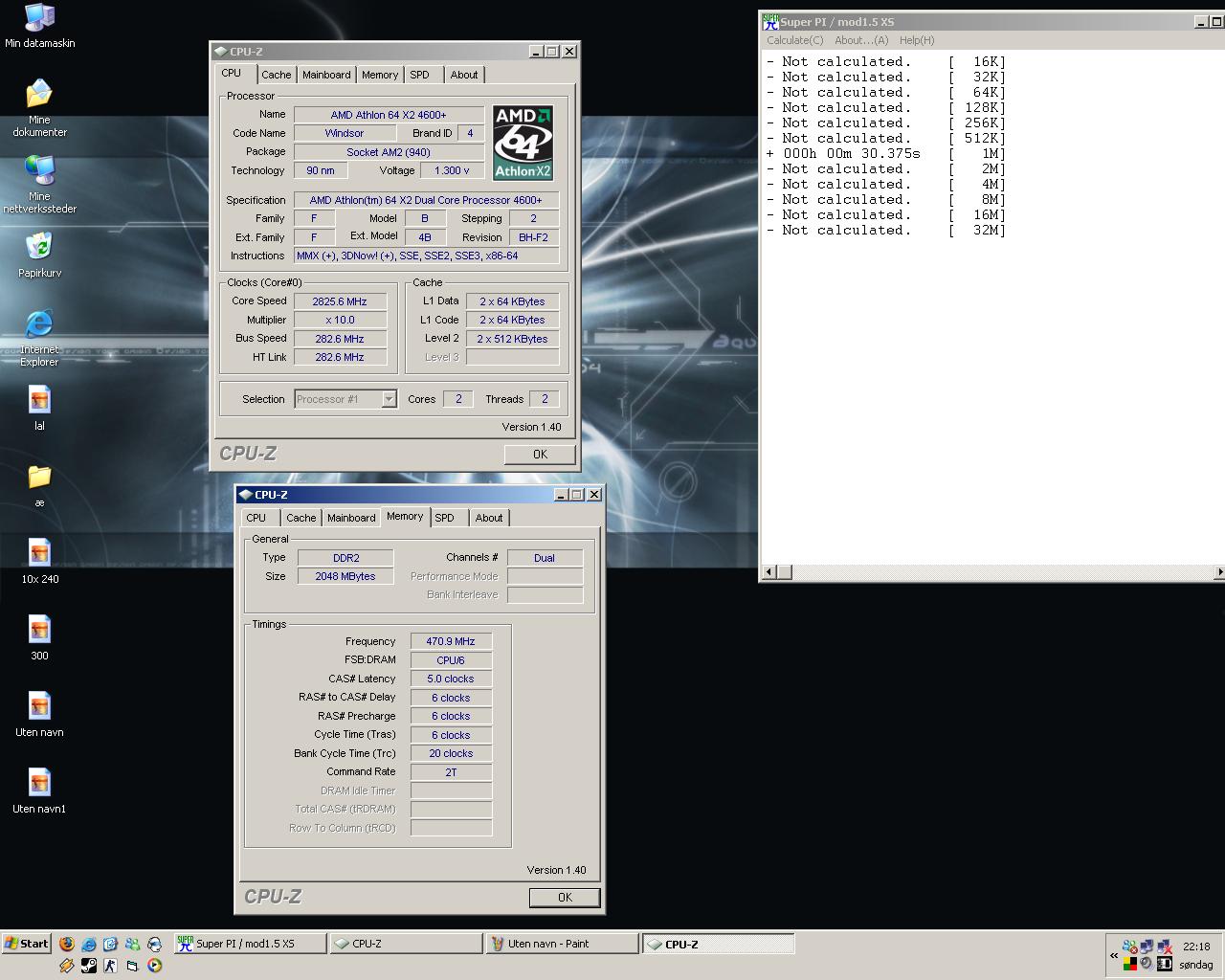
Task: Click the Code Name Windsor value
Action: point(345,133)
